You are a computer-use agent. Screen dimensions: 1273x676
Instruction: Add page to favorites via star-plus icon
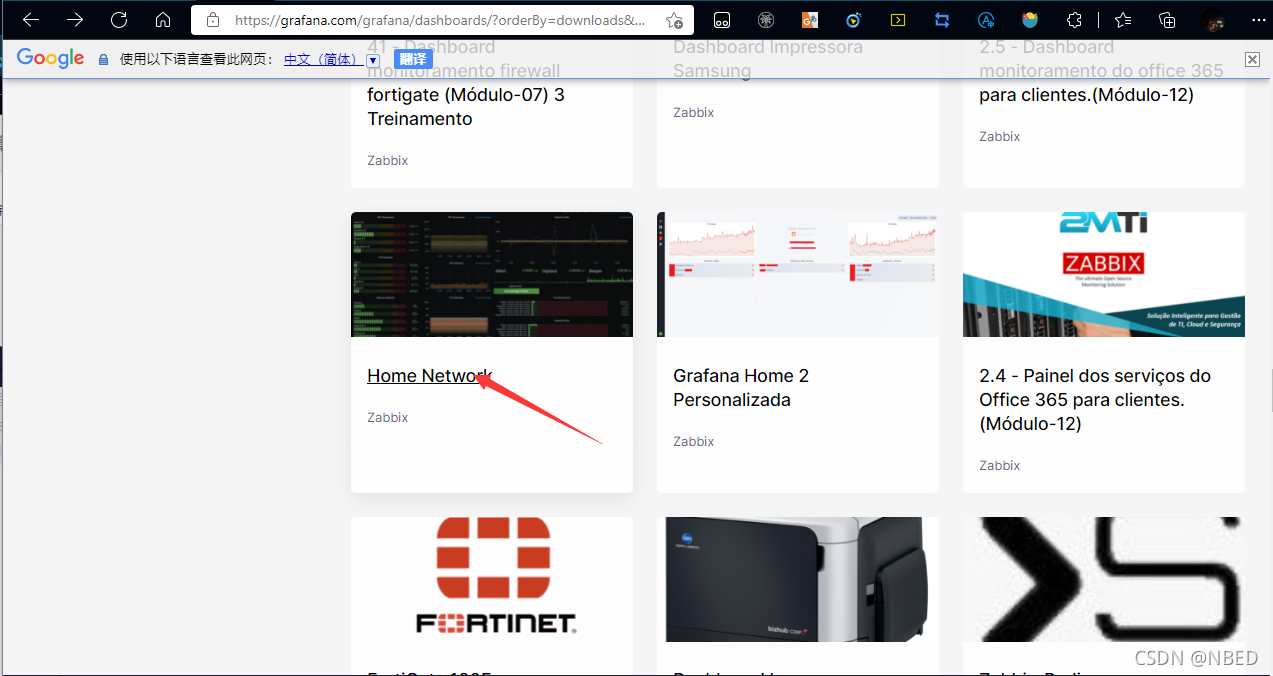(x=675, y=20)
